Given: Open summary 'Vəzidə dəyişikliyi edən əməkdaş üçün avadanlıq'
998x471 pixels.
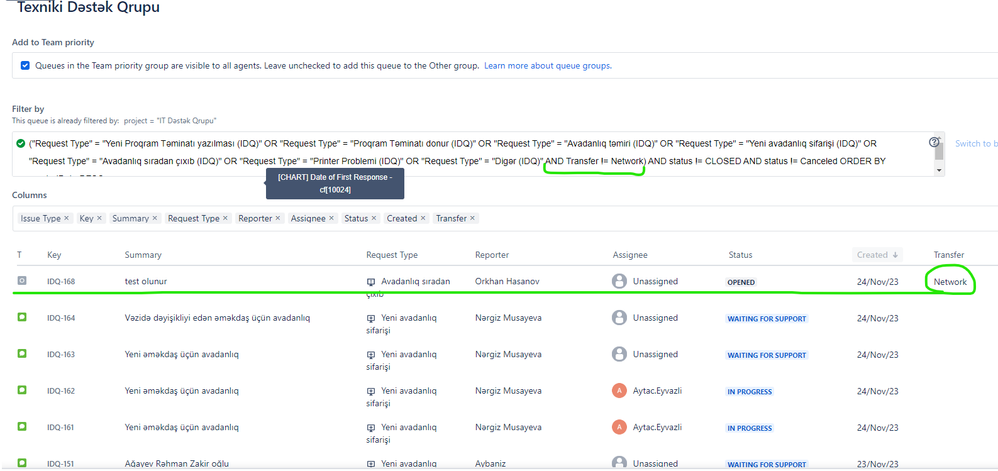Looking at the screenshot, I should 218,318.
